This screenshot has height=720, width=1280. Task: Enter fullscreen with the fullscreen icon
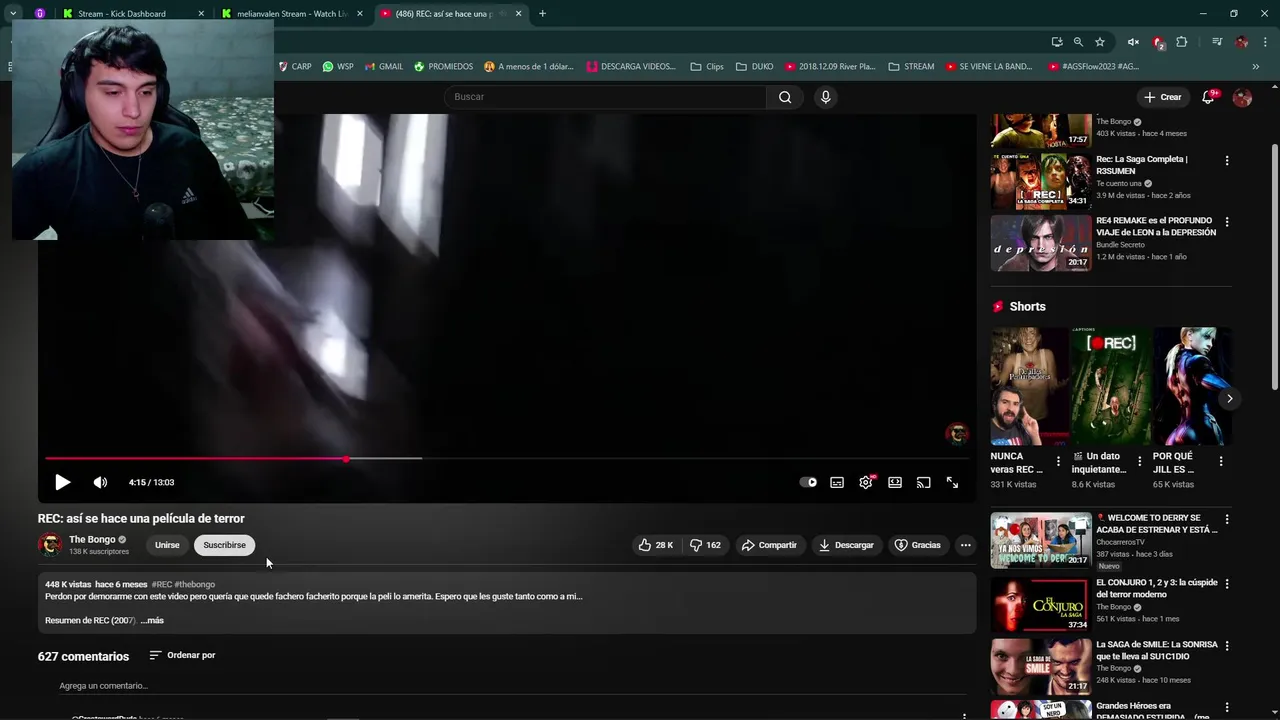(952, 482)
